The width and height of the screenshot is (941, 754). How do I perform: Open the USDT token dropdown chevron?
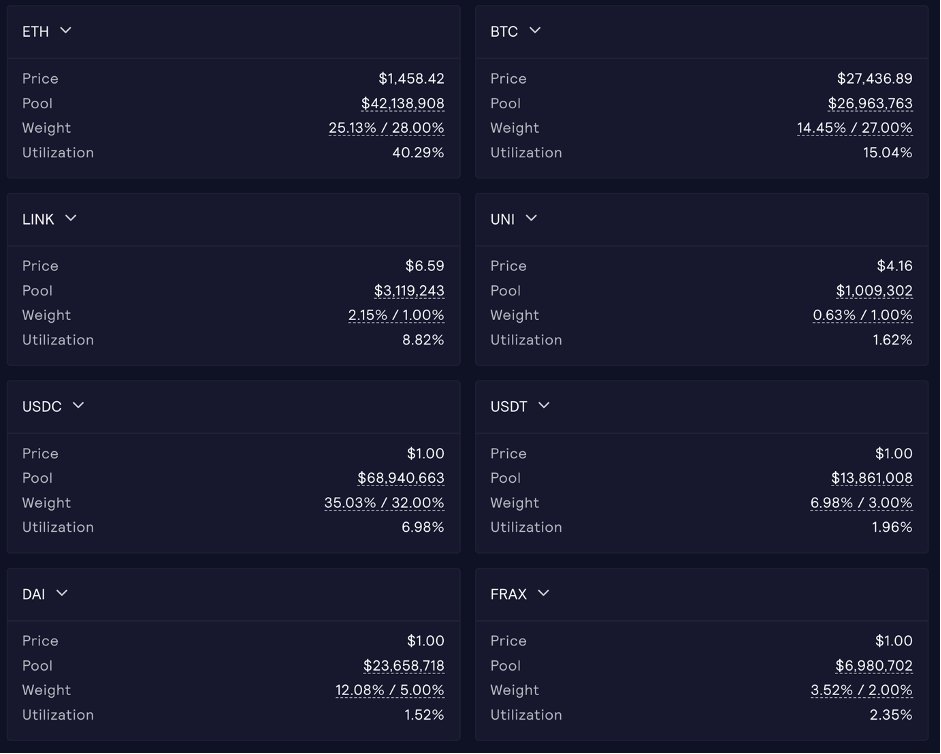(x=544, y=406)
